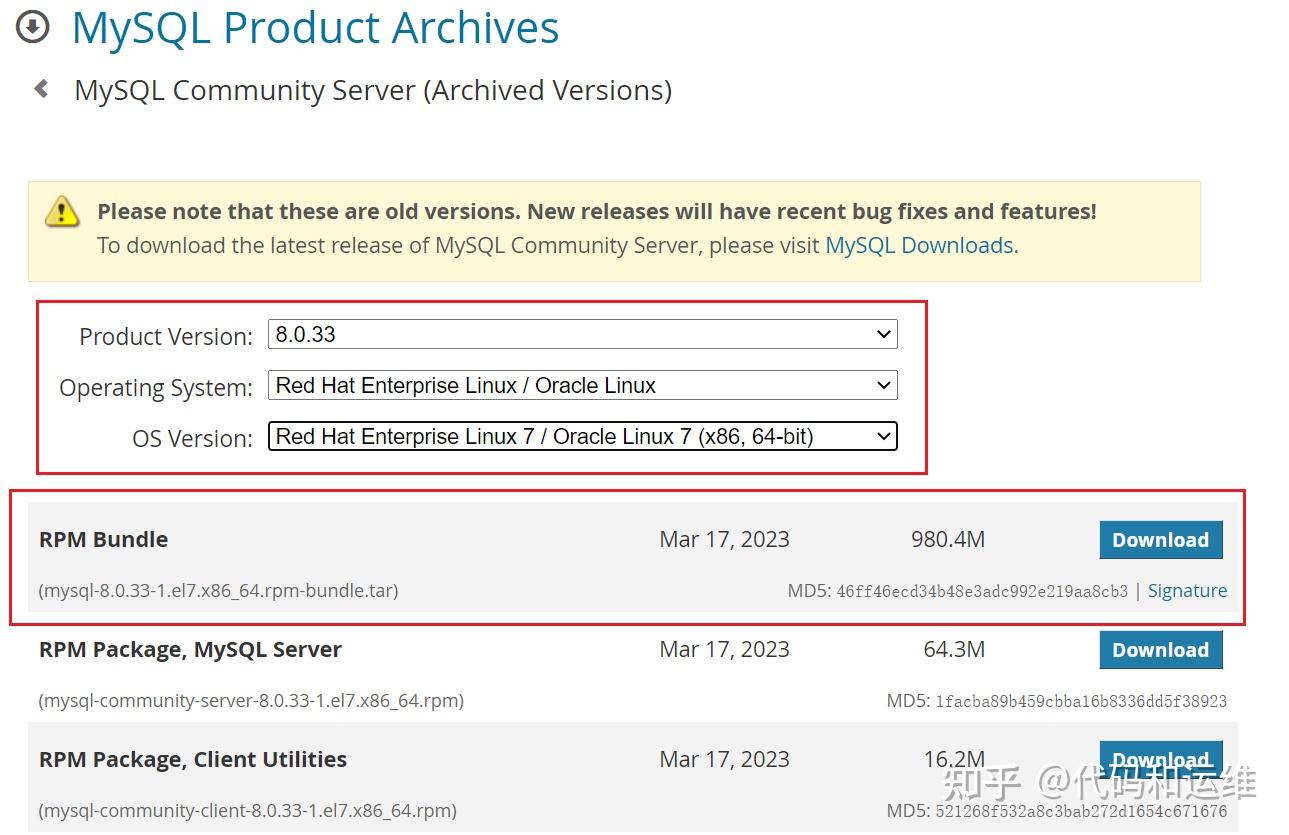The image size is (1289, 835).
Task: Download the RPM Bundle
Action: (x=1160, y=540)
